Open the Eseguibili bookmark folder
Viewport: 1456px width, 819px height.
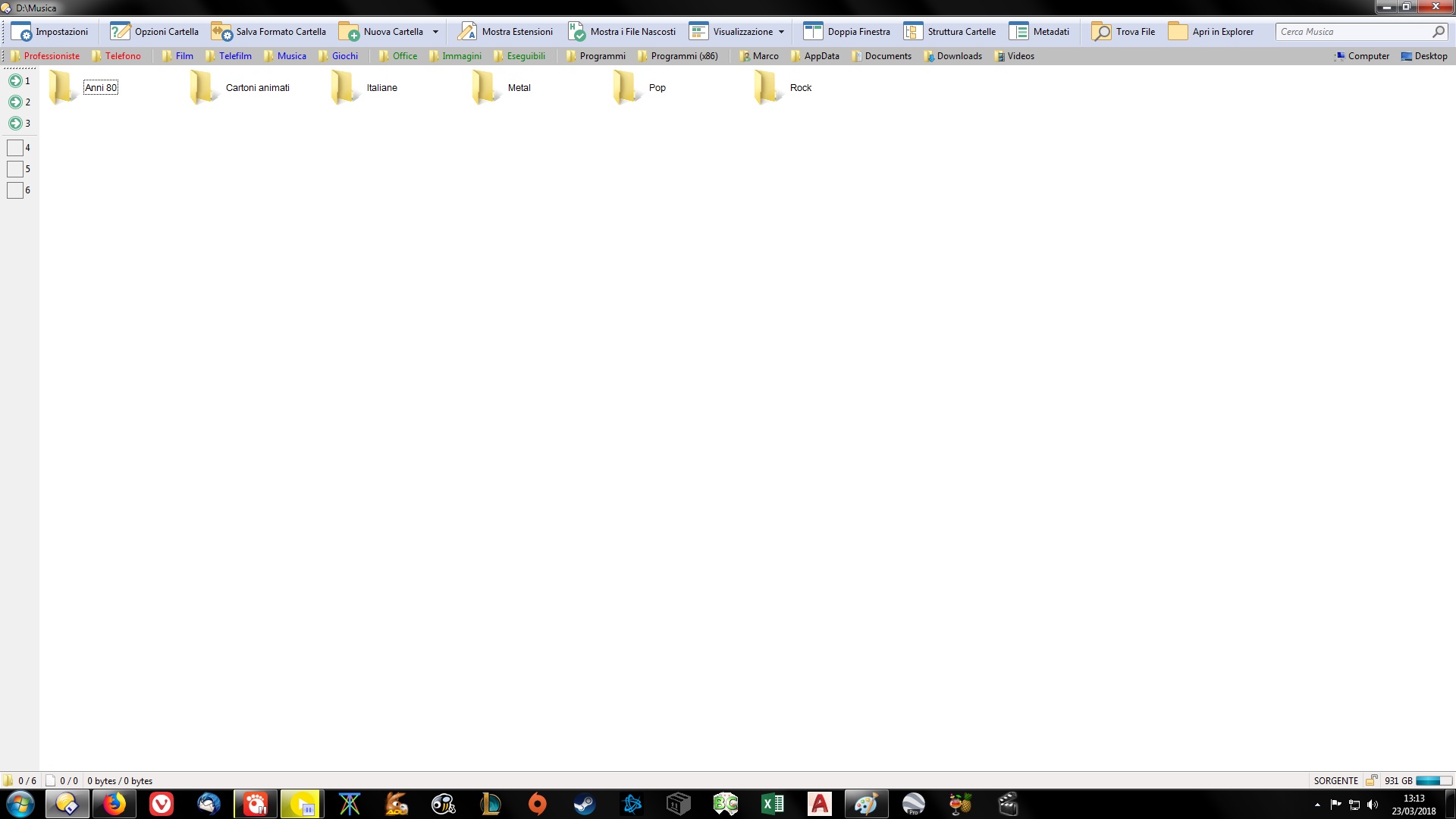[x=519, y=56]
